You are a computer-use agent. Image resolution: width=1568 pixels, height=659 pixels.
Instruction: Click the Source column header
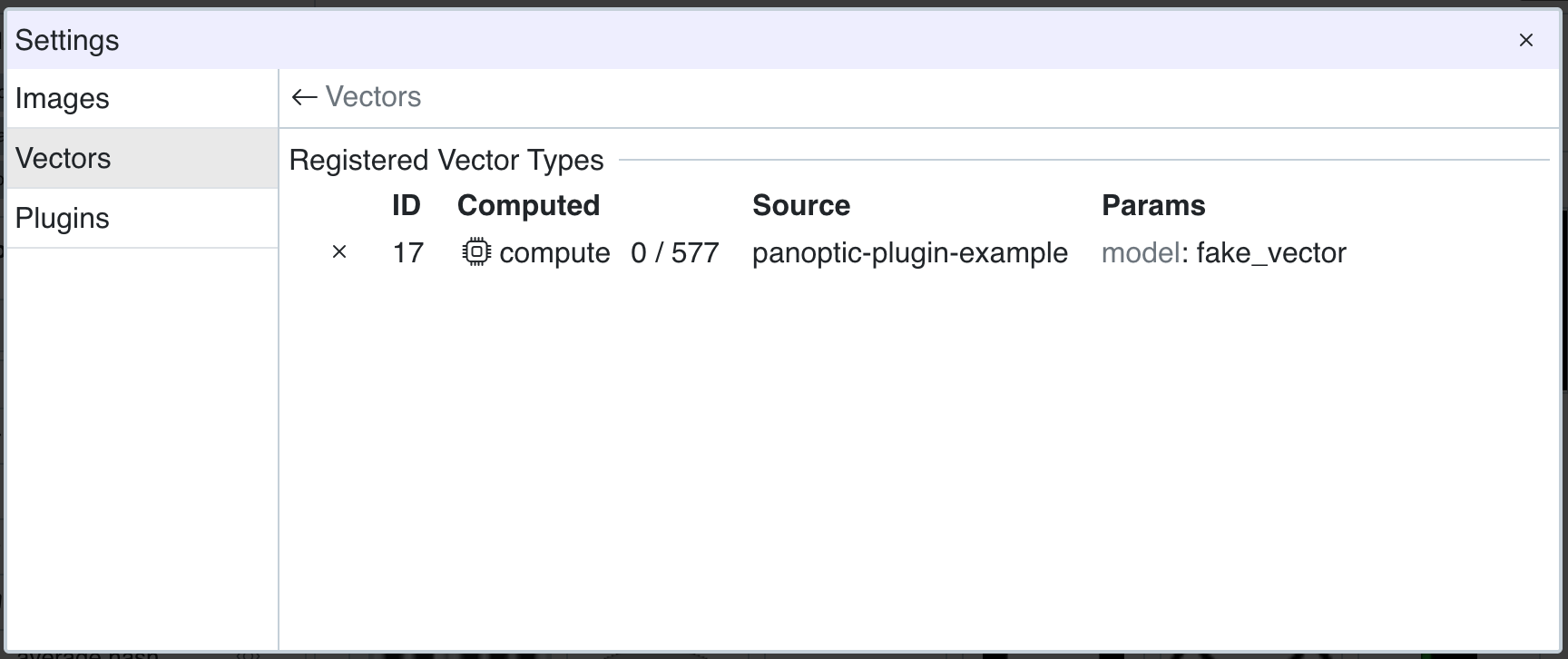(x=801, y=205)
